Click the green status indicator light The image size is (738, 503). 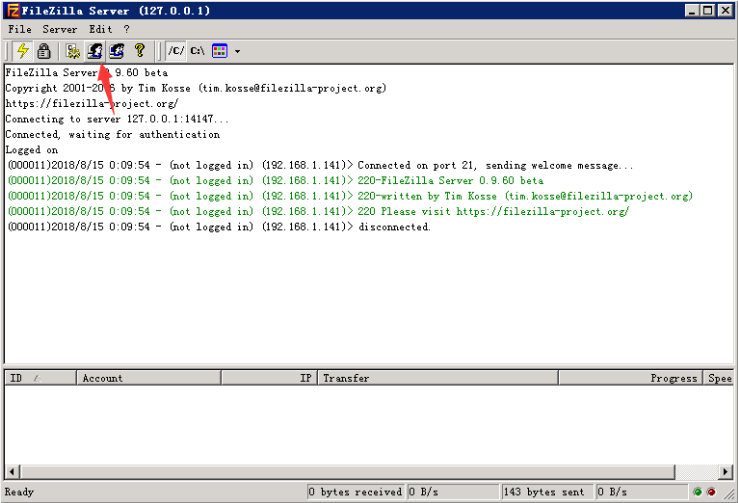(698, 492)
